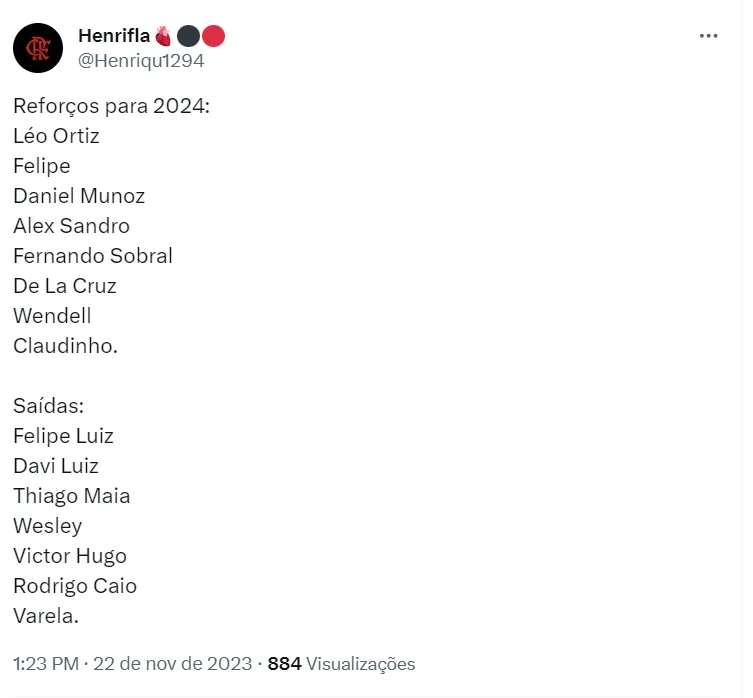
Task: Click the "Thiago Maia" text line
Action: (x=72, y=496)
